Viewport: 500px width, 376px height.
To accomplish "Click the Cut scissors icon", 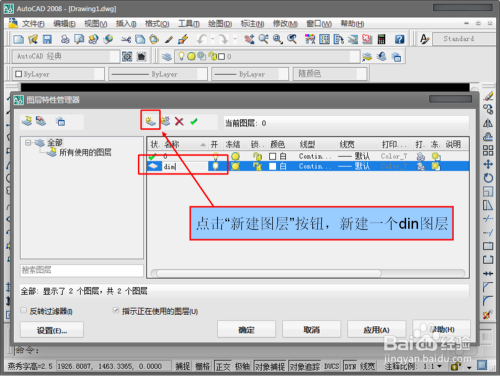I will pyautogui.click(x=126, y=40).
